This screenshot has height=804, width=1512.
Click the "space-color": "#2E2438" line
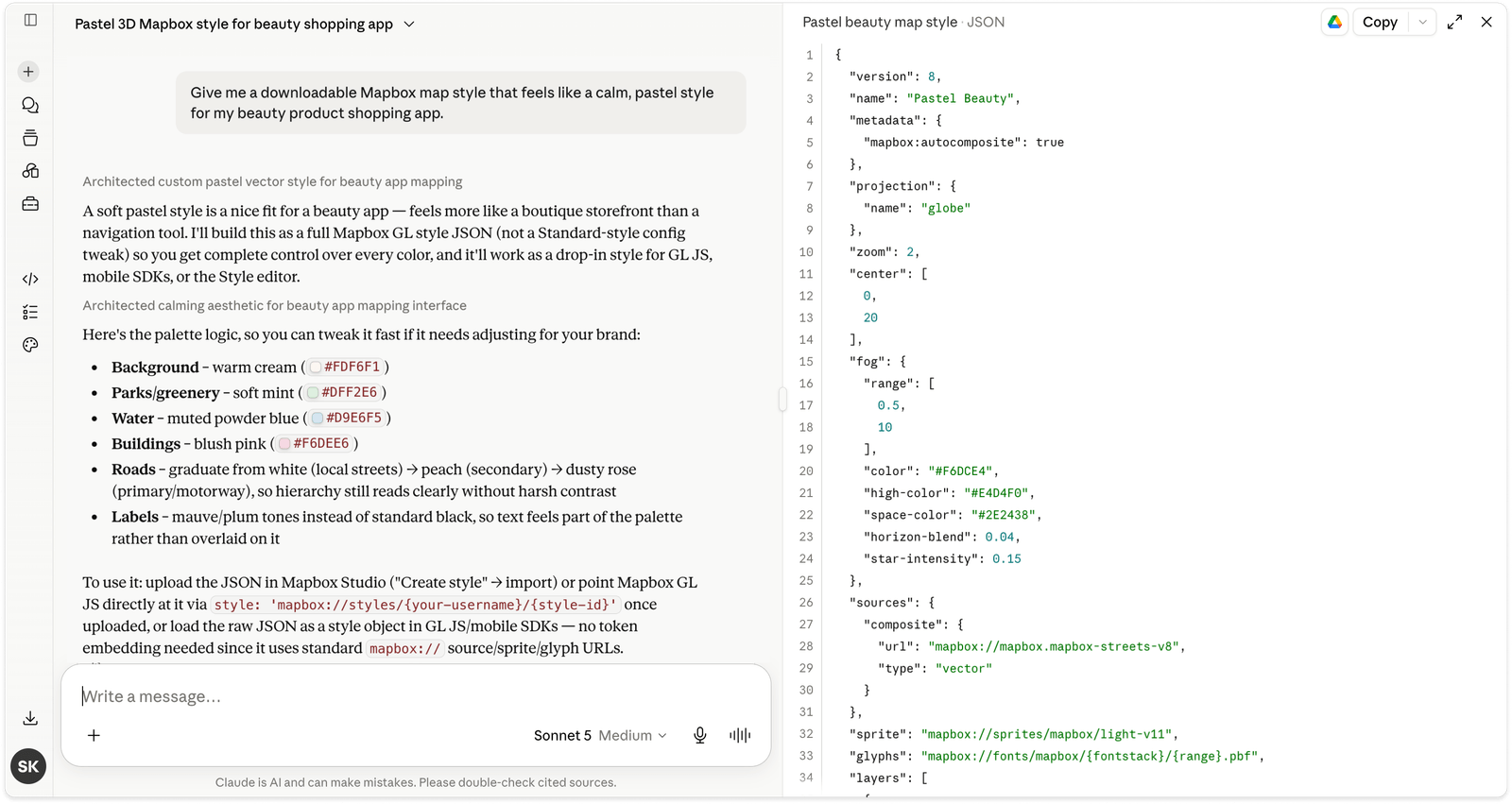[952, 515]
